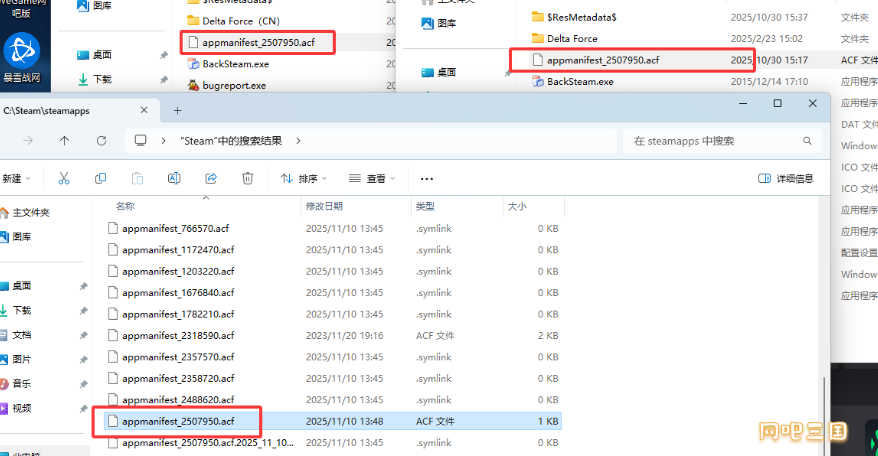The image size is (878, 456).
Task: Click the Share icon in toolbar
Action: [211, 178]
